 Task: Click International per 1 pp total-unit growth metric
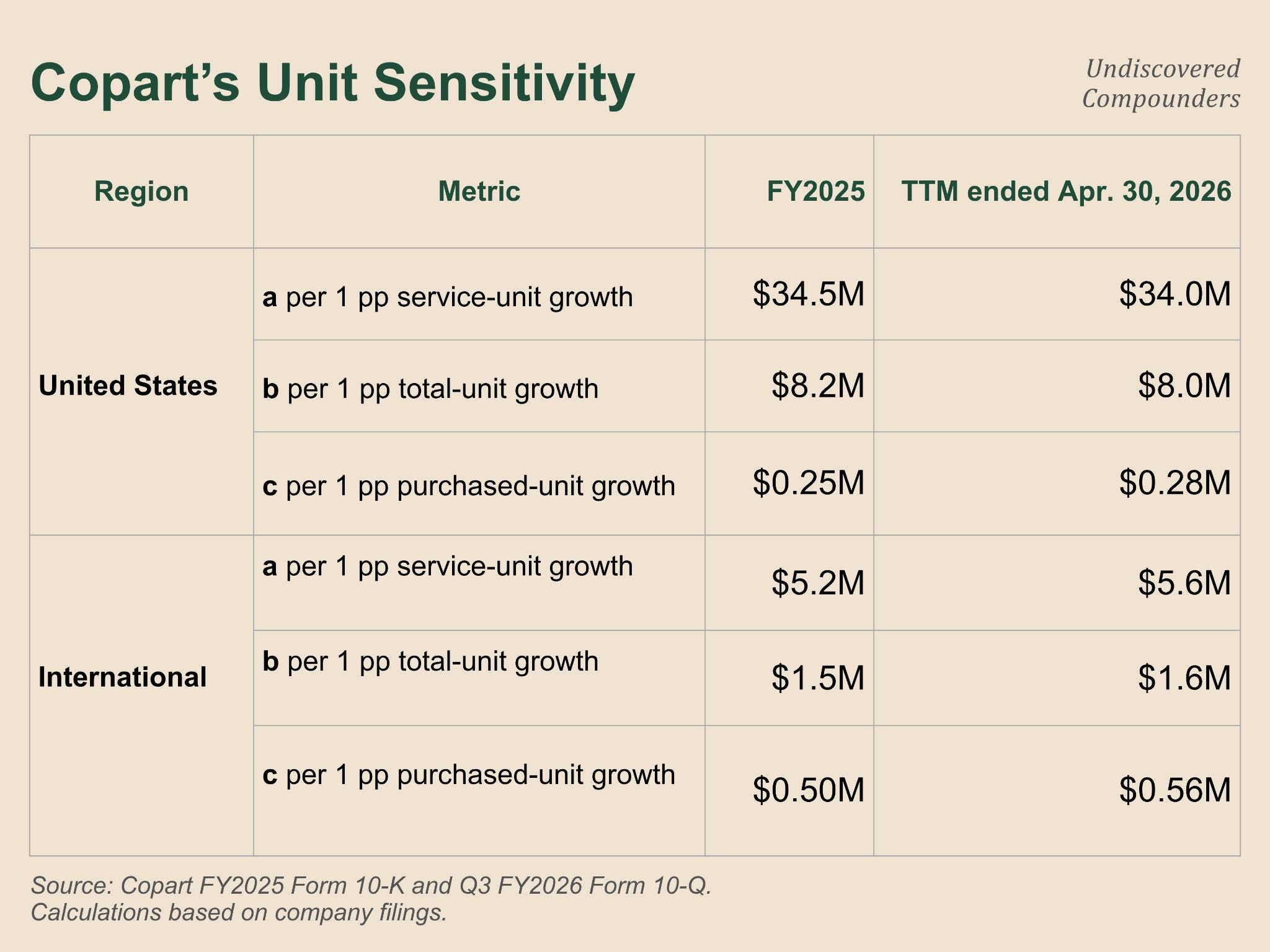[430, 661]
